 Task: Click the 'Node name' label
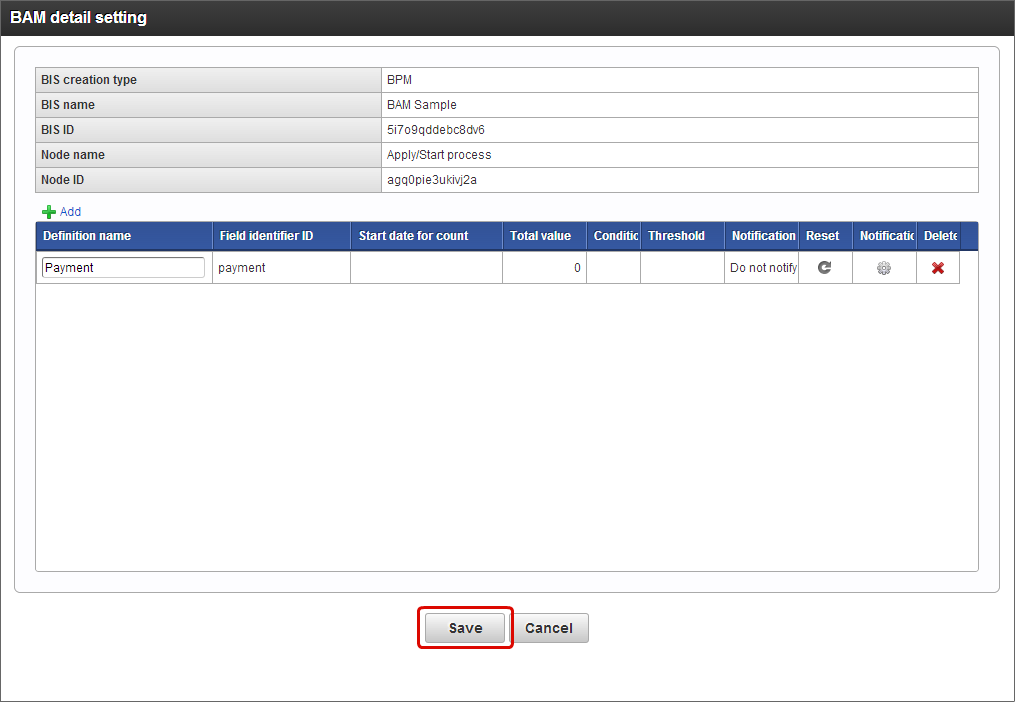(72, 155)
